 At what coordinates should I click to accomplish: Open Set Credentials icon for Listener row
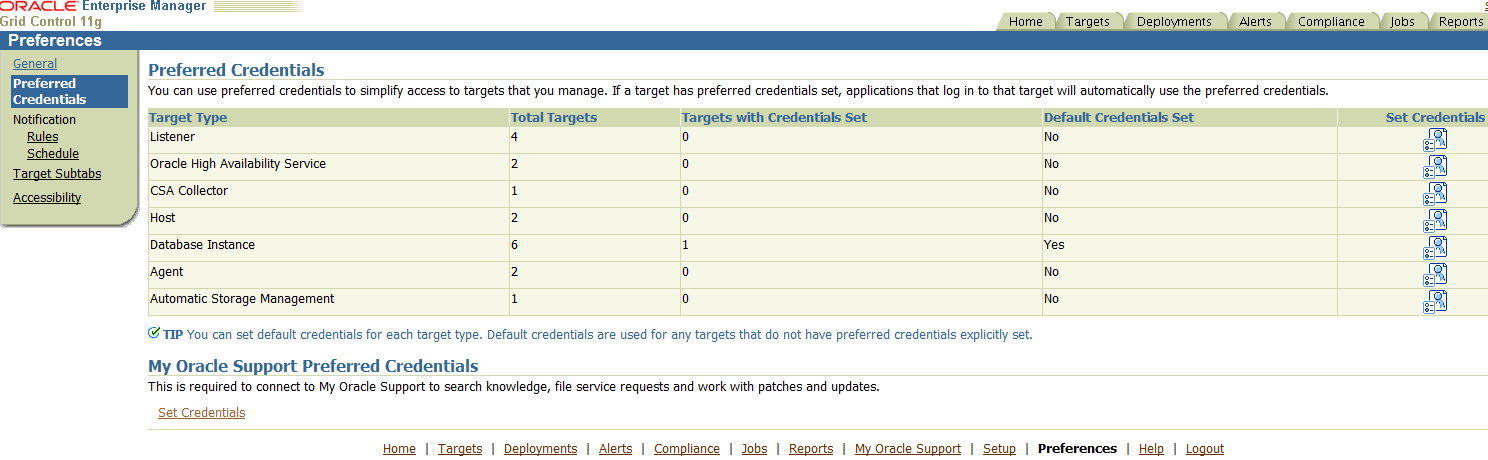[1436, 140]
